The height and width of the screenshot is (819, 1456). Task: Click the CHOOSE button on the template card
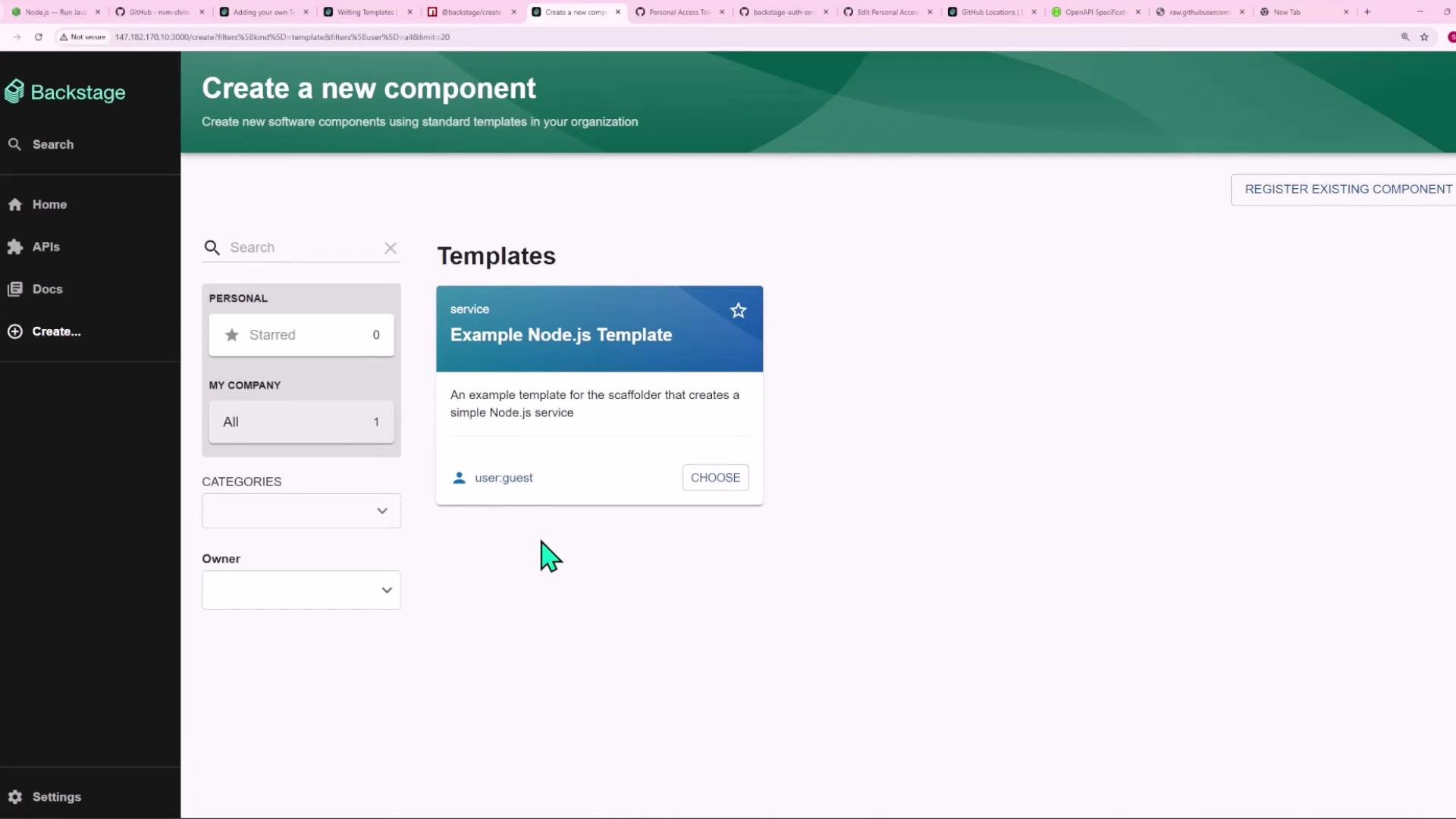point(715,477)
